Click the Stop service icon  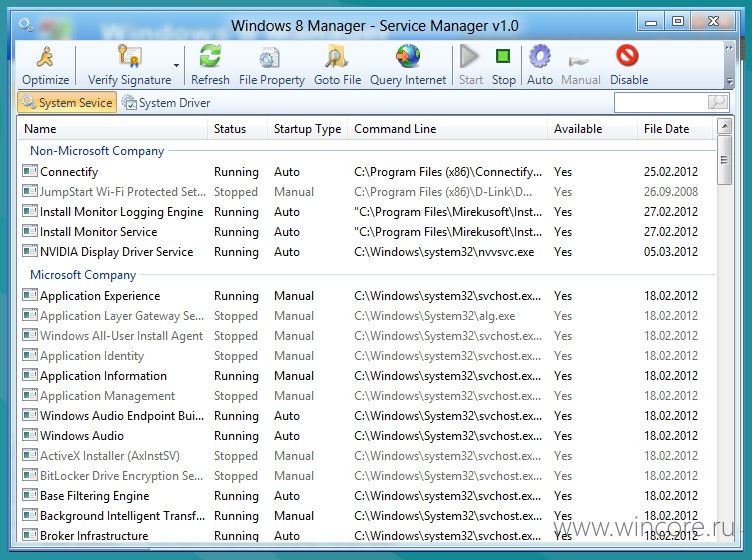click(503, 56)
